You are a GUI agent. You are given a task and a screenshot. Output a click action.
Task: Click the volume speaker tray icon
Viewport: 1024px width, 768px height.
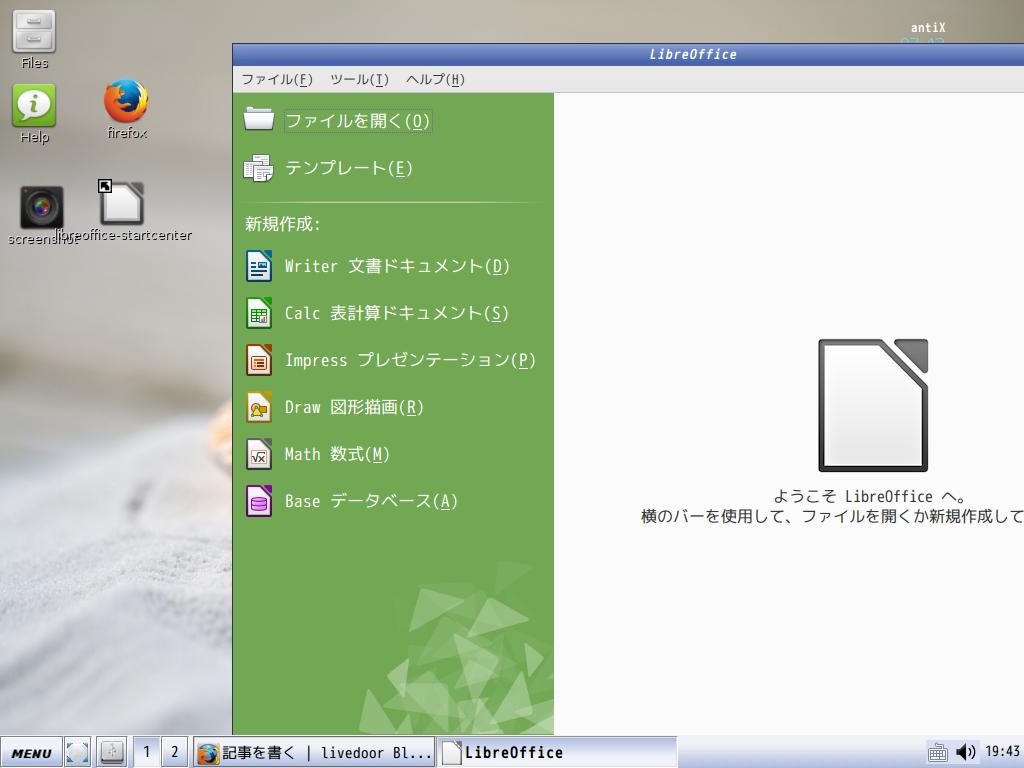click(965, 752)
